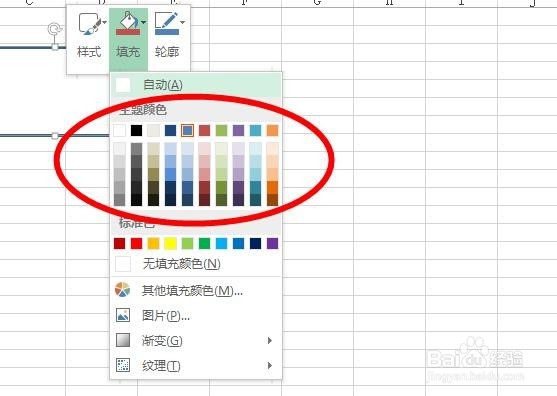Click the shape's rotation handle
The image size is (557, 396).
pyautogui.click(x=55, y=29)
